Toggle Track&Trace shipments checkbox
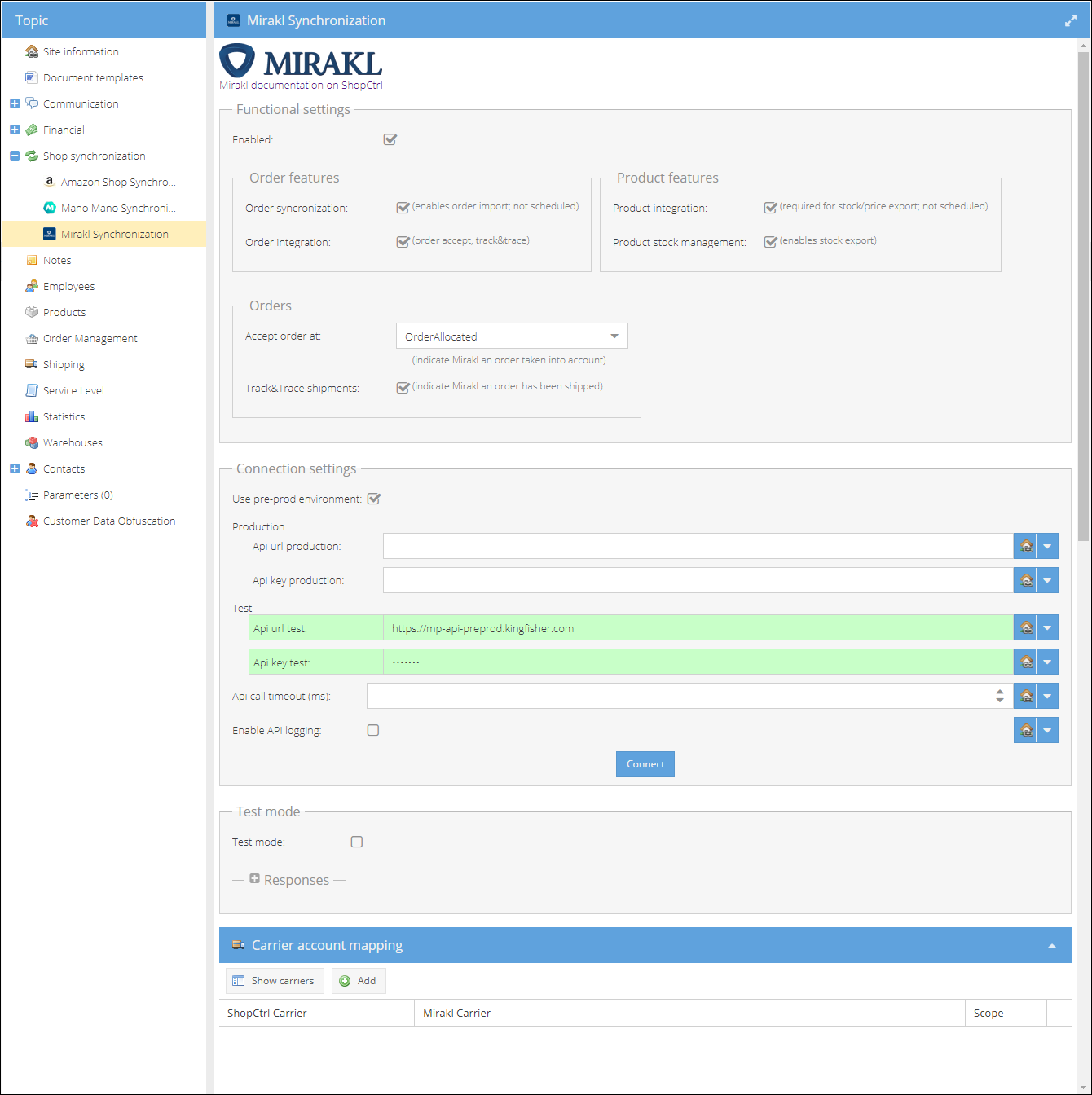The height and width of the screenshot is (1095, 1092). tap(403, 387)
